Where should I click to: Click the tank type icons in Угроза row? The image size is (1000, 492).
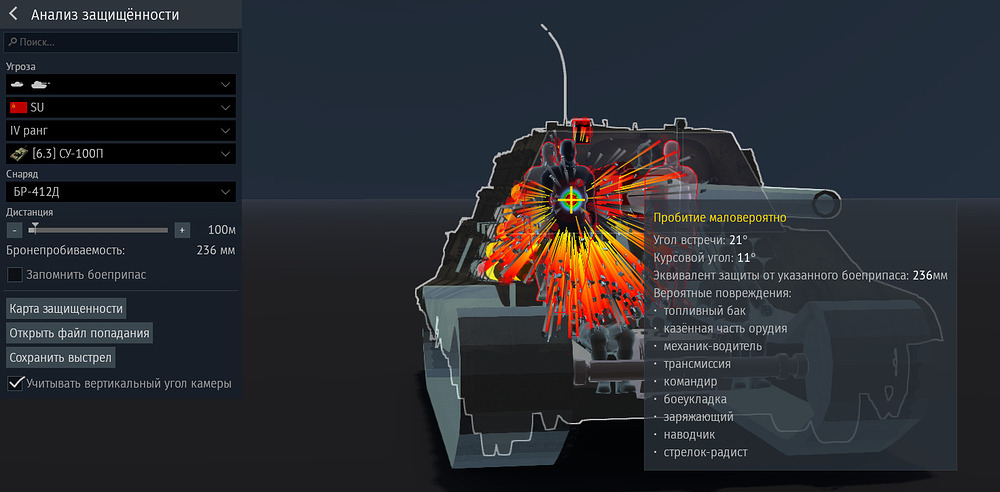30,84
